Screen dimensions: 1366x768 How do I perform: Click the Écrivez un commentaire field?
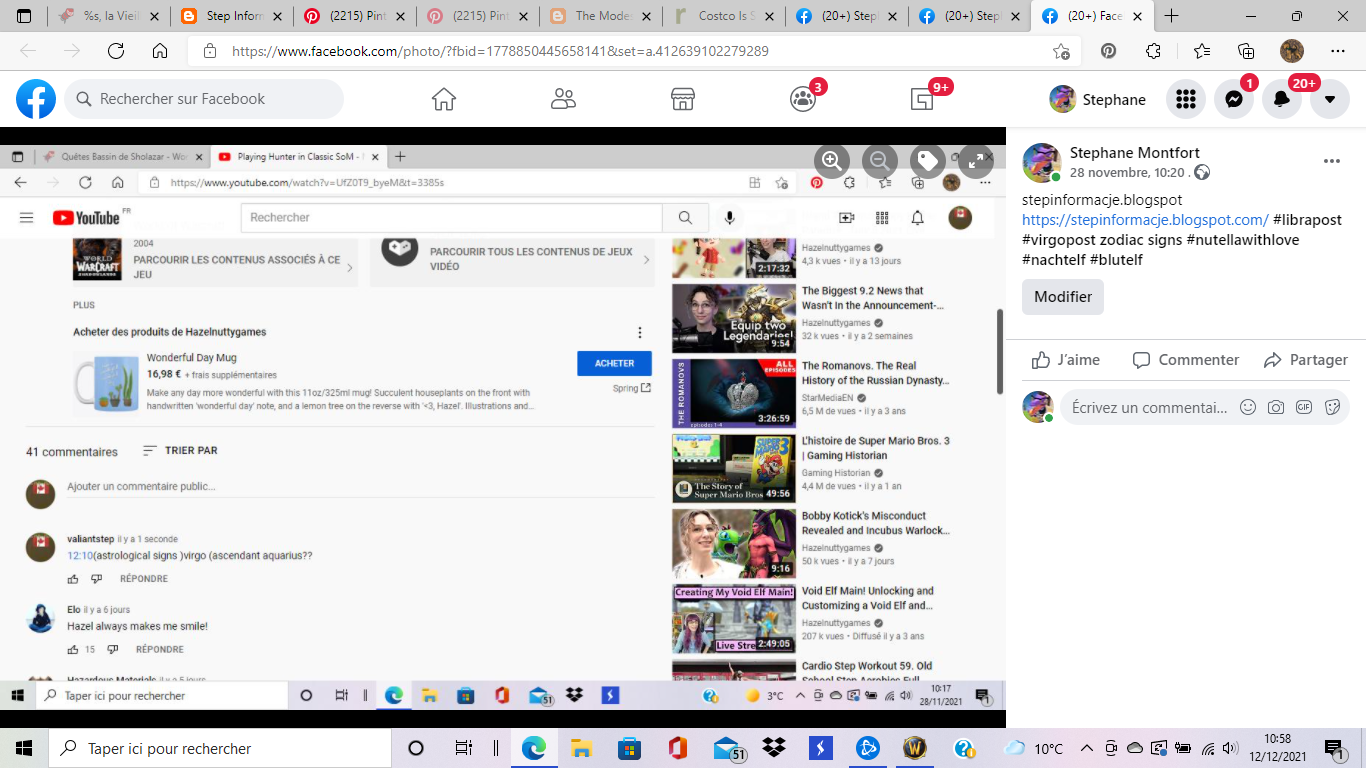tap(1149, 407)
